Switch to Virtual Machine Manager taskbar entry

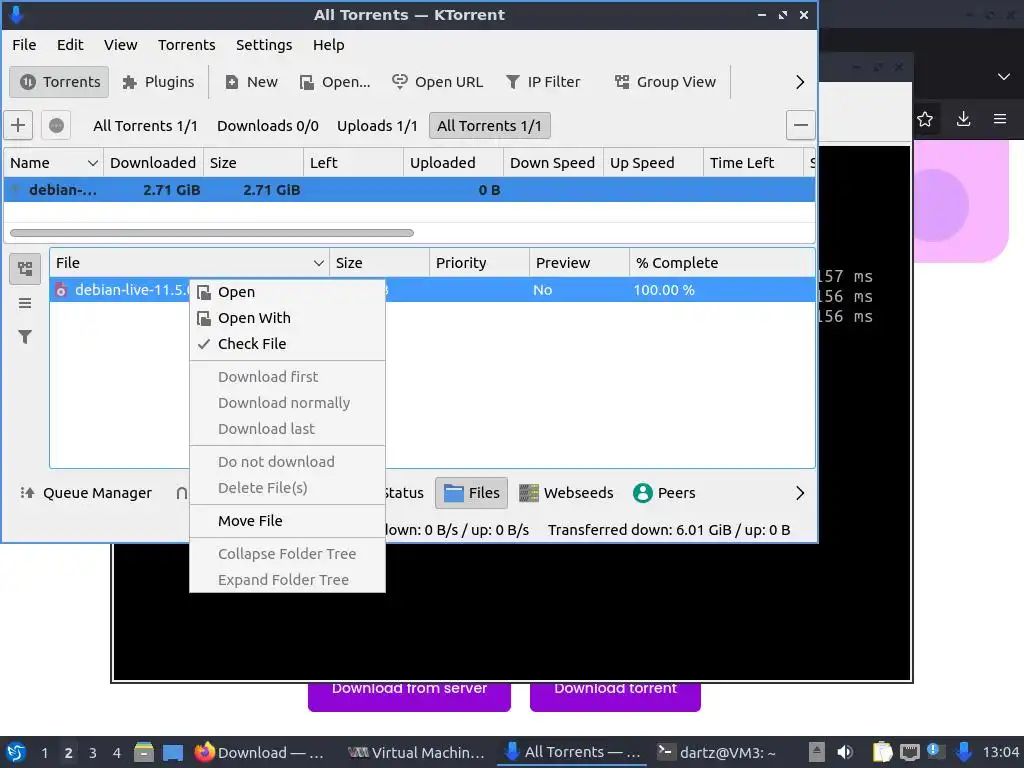416,752
